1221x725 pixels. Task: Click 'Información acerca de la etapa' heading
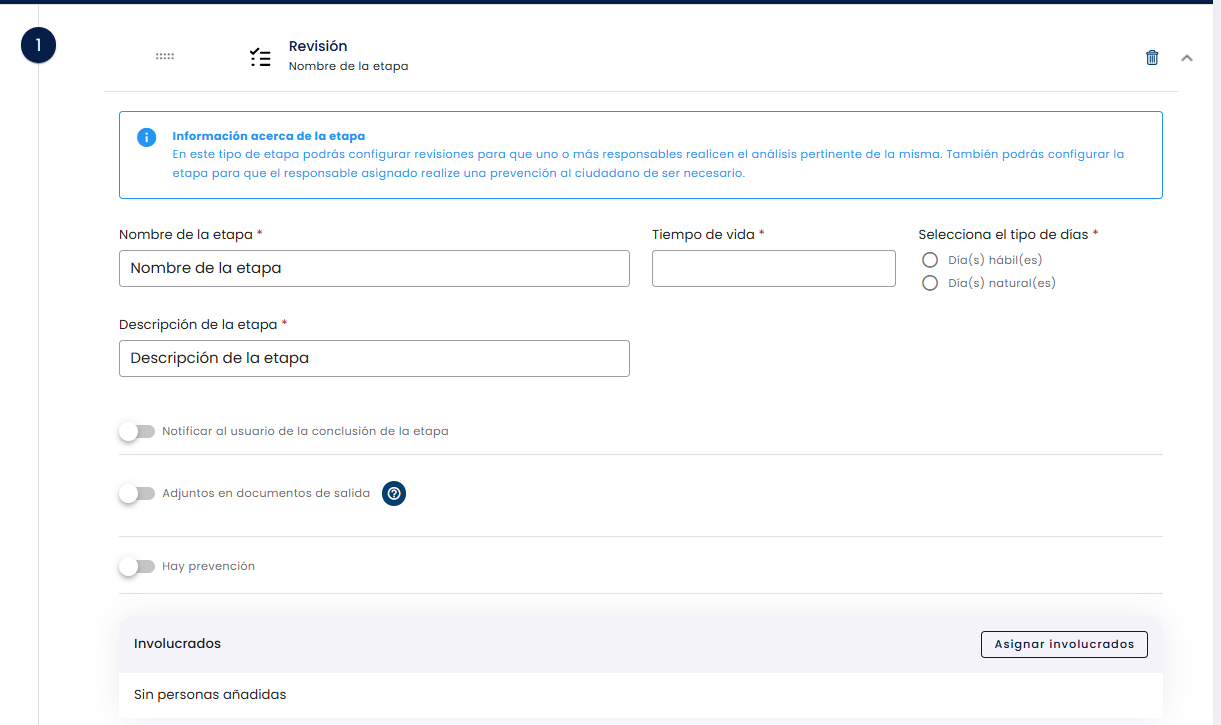click(269, 136)
